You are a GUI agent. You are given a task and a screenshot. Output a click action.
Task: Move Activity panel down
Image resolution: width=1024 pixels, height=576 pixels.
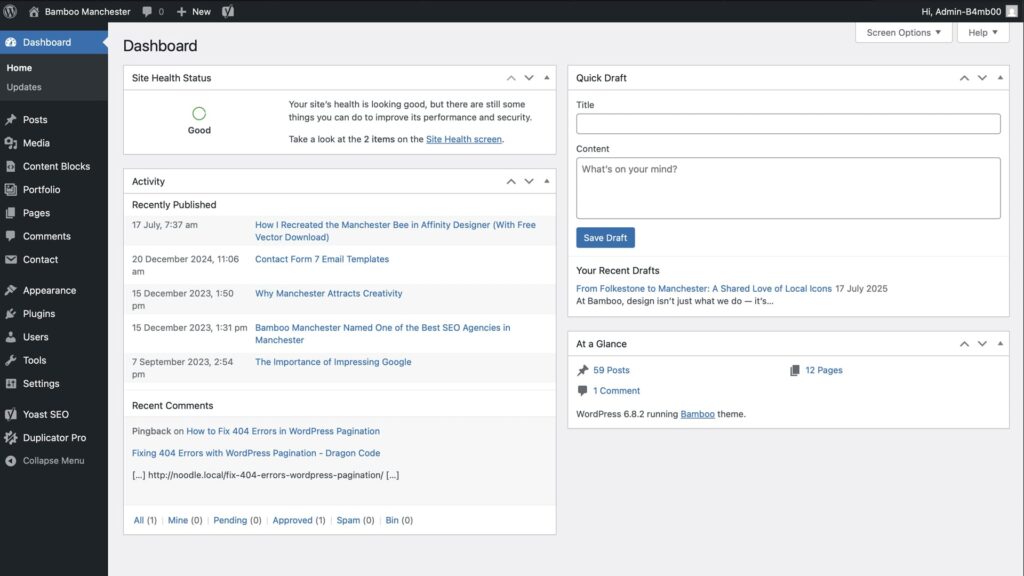[529, 181]
